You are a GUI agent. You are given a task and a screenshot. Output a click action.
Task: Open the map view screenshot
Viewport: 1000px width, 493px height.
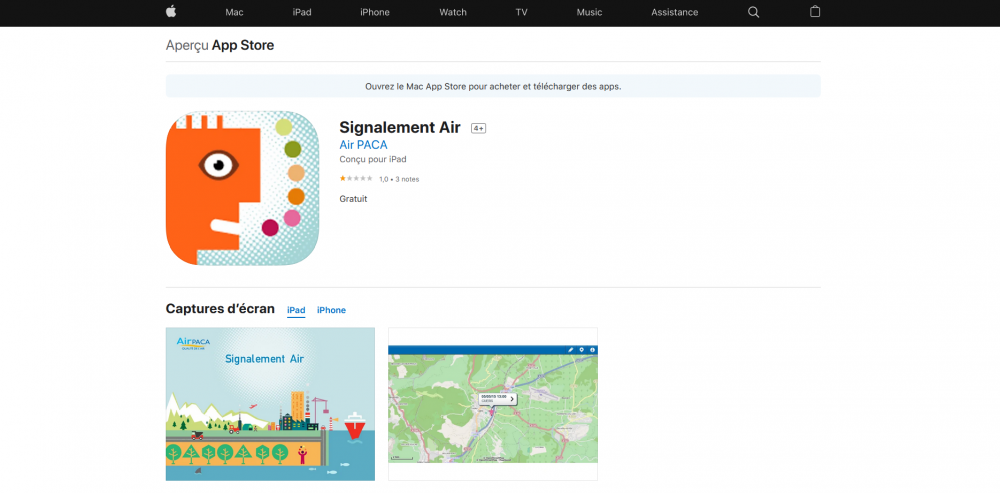pos(493,404)
